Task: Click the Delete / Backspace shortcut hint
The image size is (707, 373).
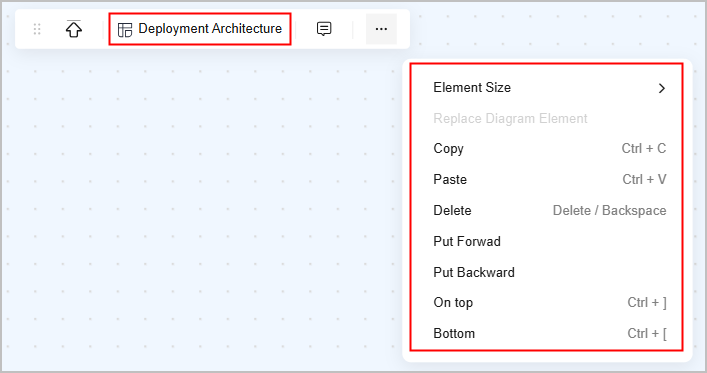Action: coord(610,211)
